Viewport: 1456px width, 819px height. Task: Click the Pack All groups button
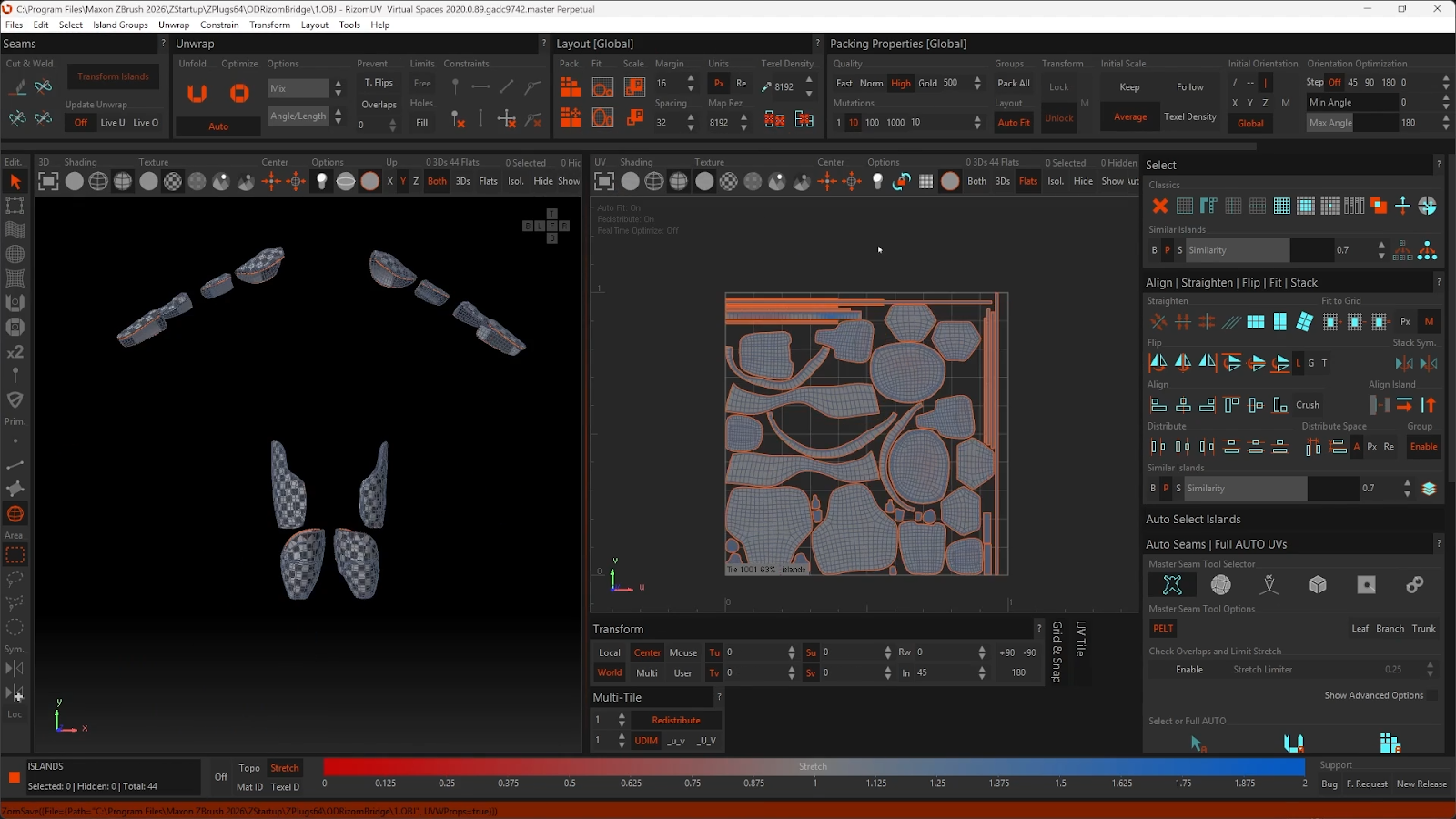1014,83
